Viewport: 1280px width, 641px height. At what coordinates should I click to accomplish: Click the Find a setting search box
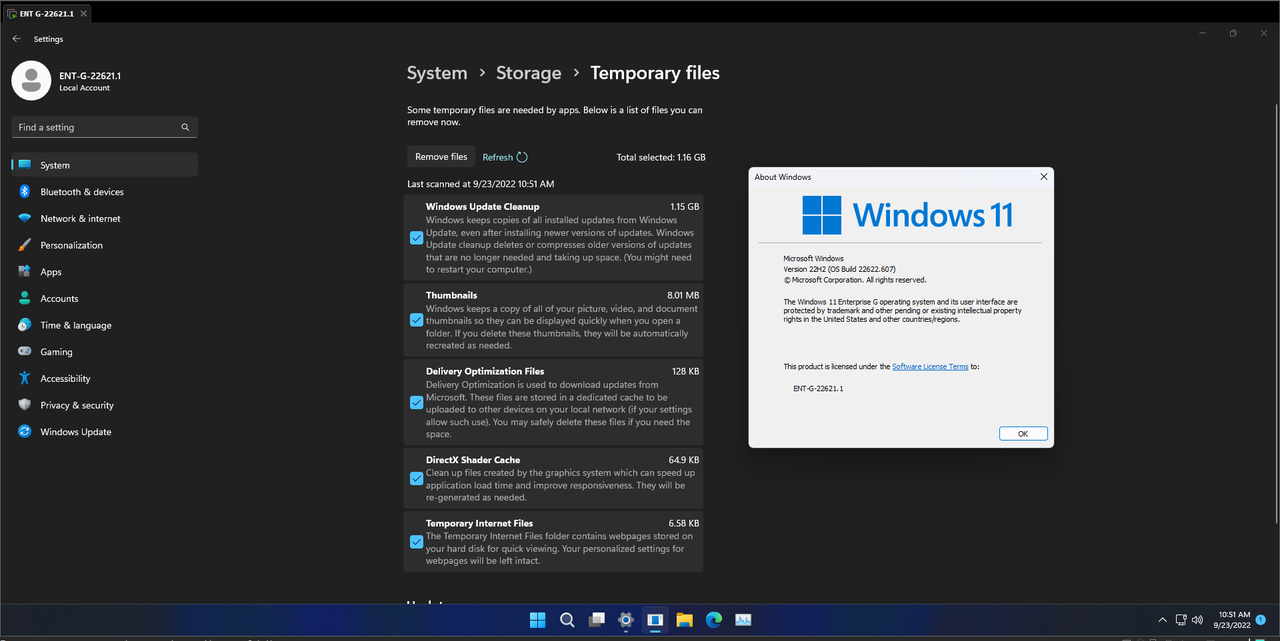point(104,127)
